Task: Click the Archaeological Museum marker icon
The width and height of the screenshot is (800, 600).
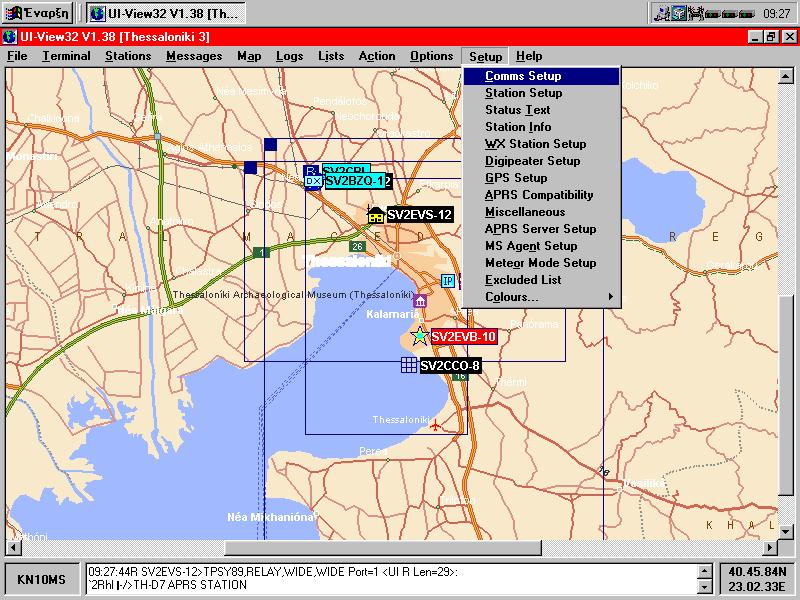Action: point(420,301)
